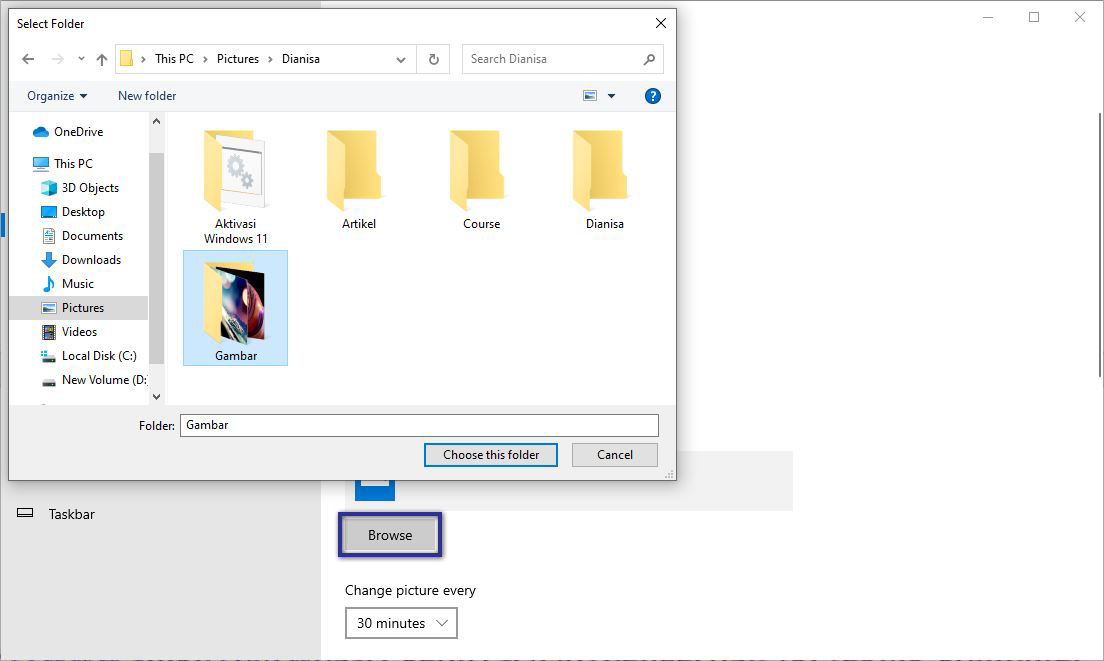The image size is (1104, 661).
Task: Click the Help question mark icon
Action: [x=653, y=95]
